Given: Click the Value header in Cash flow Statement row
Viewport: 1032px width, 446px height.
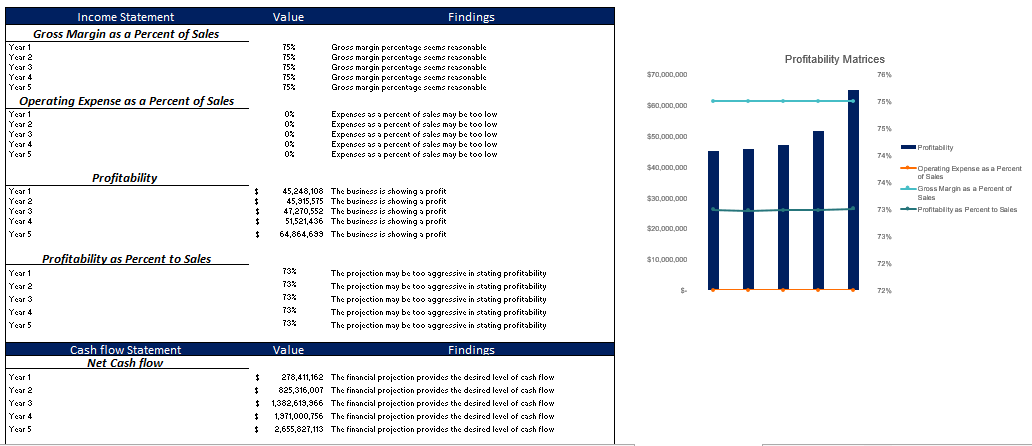Looking at the screenshot, I should click(x=288, y=350).
